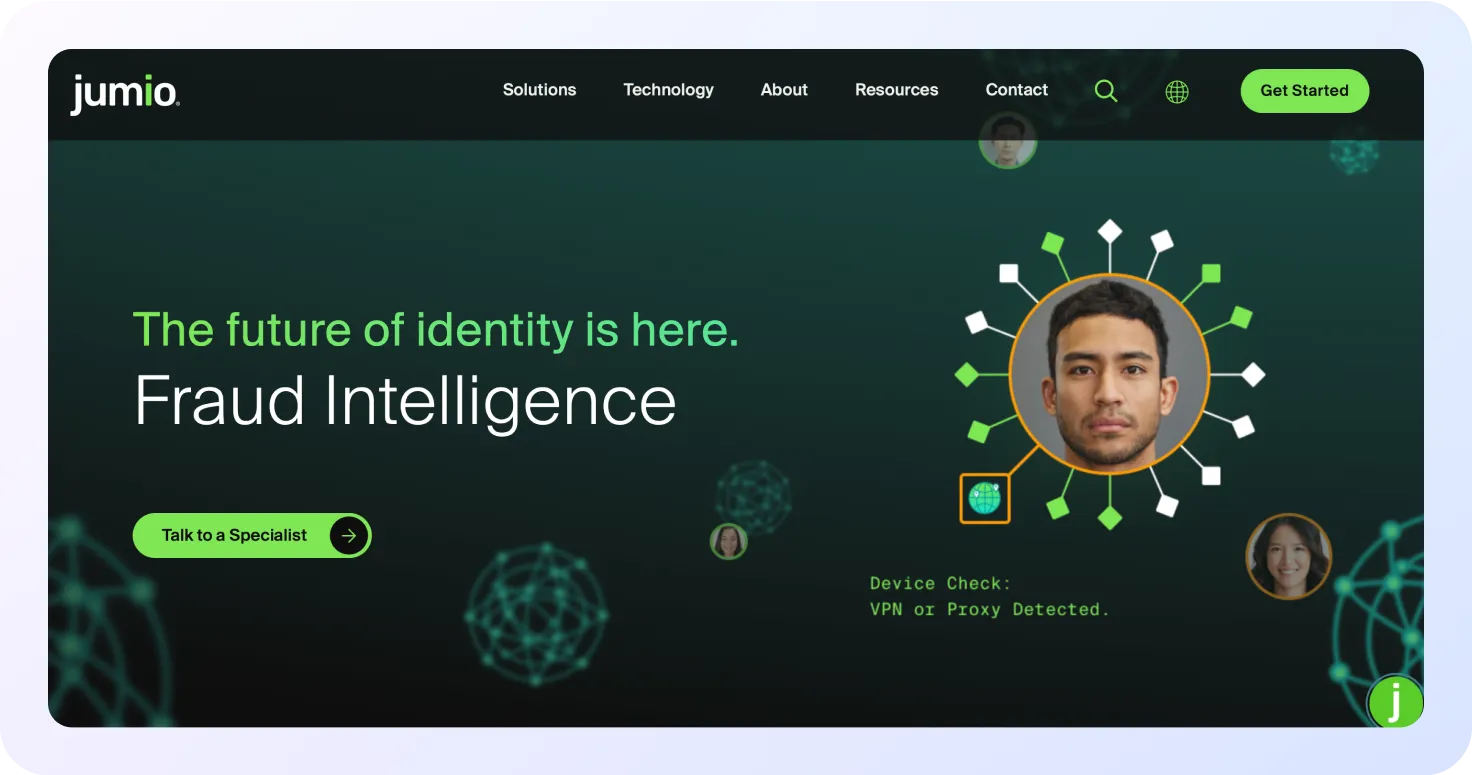Open the green j chat widget icon
1472x775 pixels.
tap(1396, 701)
